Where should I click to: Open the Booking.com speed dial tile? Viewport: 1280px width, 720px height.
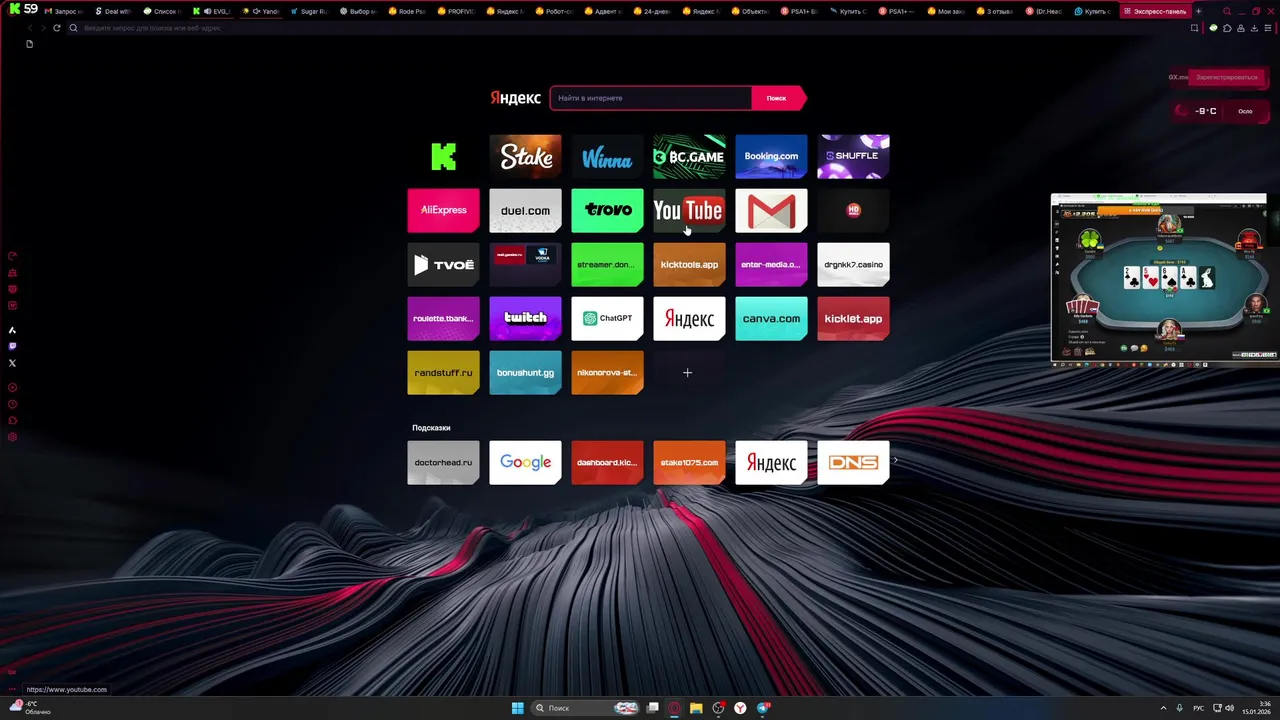[x=771, y=156]
